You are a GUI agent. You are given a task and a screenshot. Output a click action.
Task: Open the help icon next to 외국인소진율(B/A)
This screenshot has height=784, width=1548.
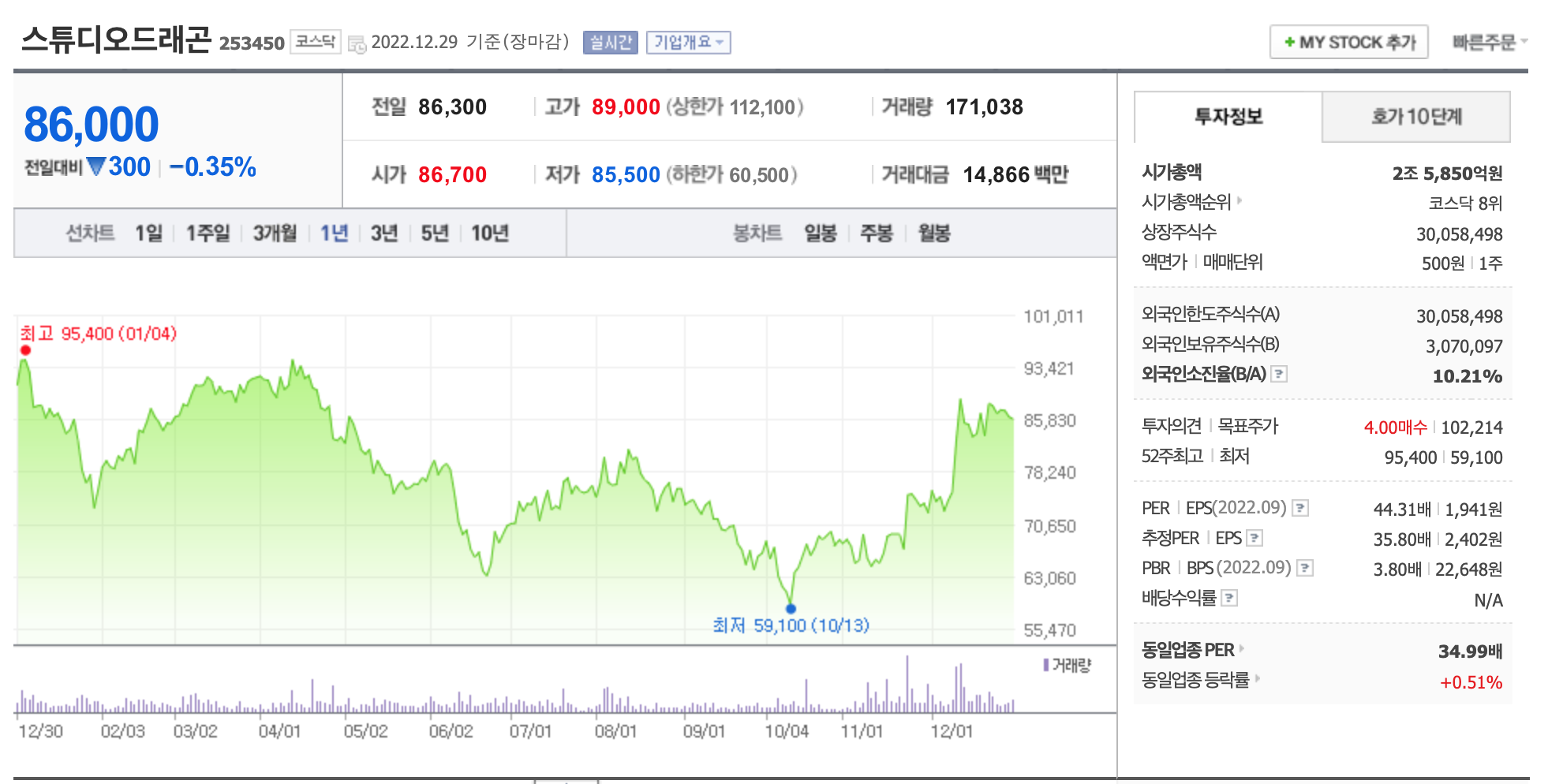click(x=1280, y=374)
